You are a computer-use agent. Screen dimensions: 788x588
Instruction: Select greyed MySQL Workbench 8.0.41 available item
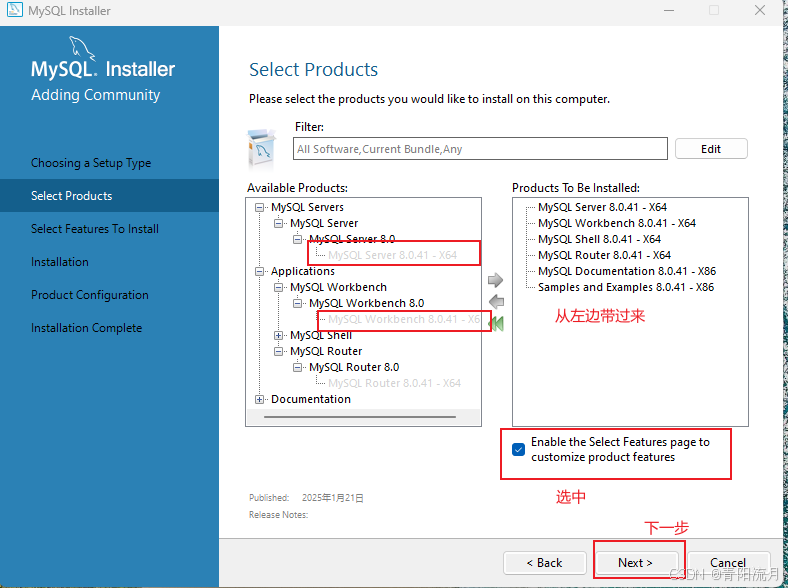tap(404, 319)
